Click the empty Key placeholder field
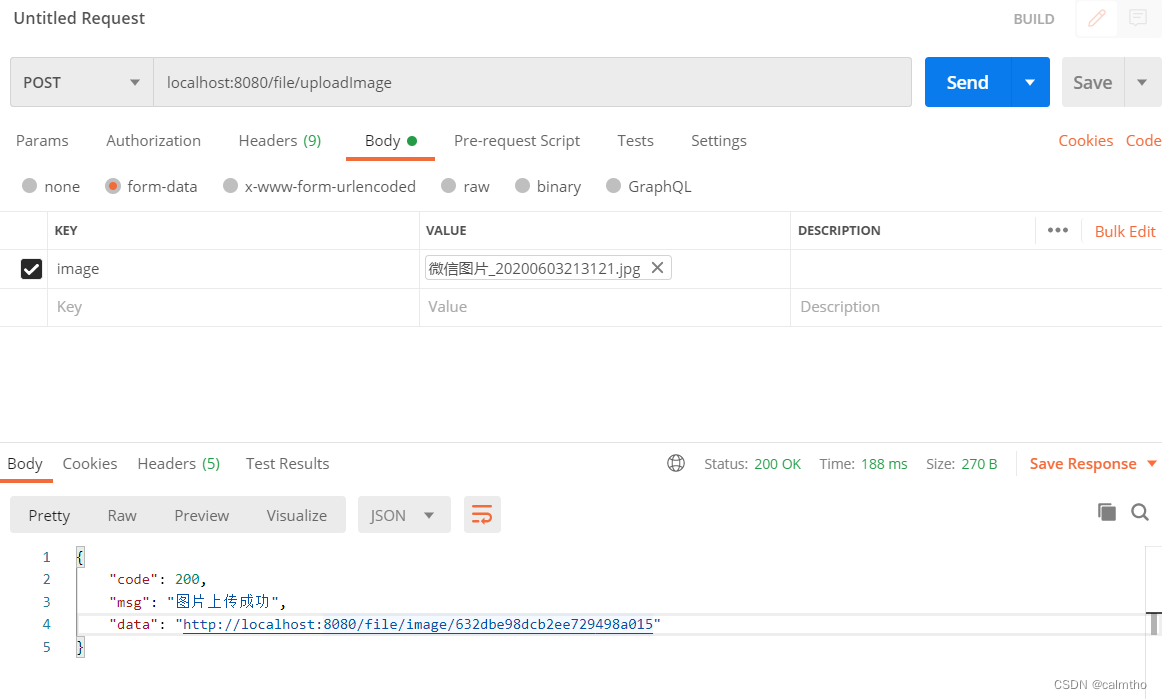Screen dimensions: 1162x699 (233, 307)
